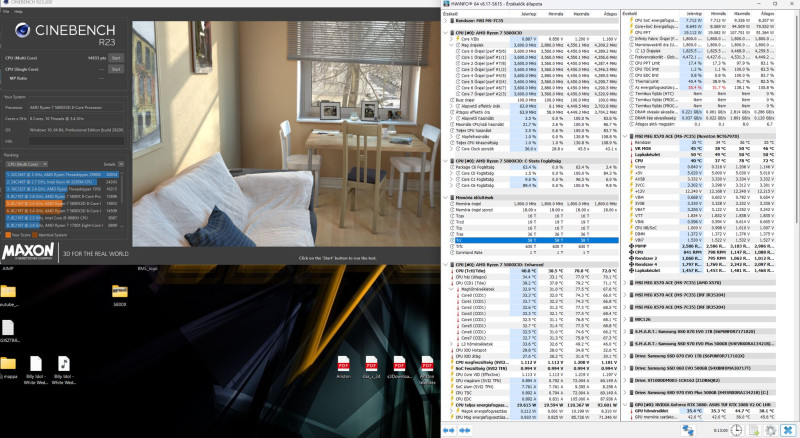Start the CPU Single Core test
Image resolution: width=800 pixels, height=438 pixels.
(x=116, y=69)
